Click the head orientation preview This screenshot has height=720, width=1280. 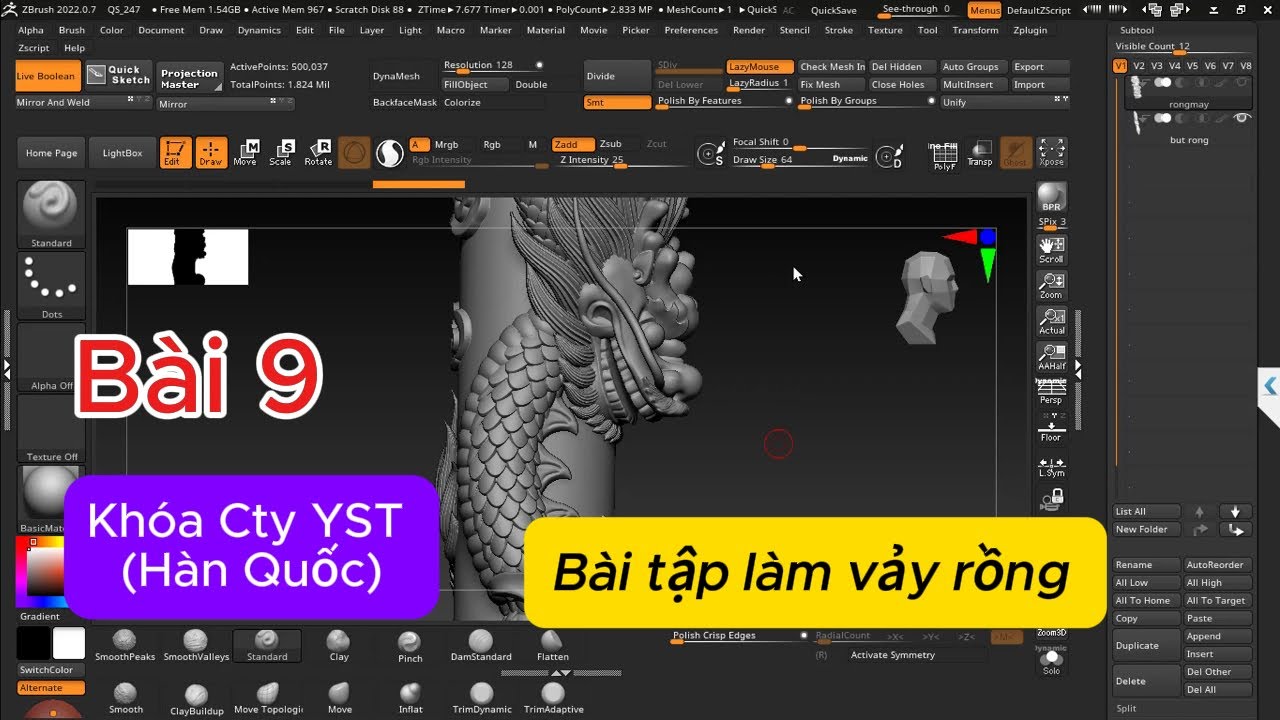coord(926,298)
